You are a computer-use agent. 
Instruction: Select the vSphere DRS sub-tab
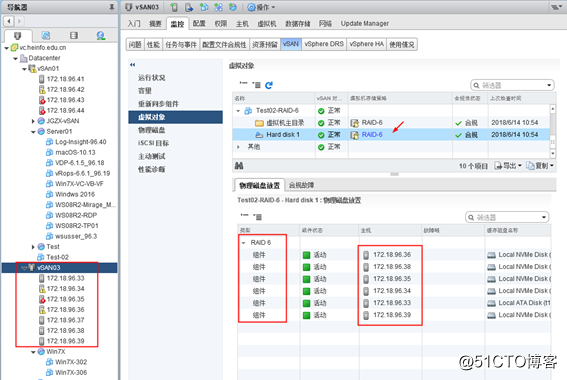[324, 44]
